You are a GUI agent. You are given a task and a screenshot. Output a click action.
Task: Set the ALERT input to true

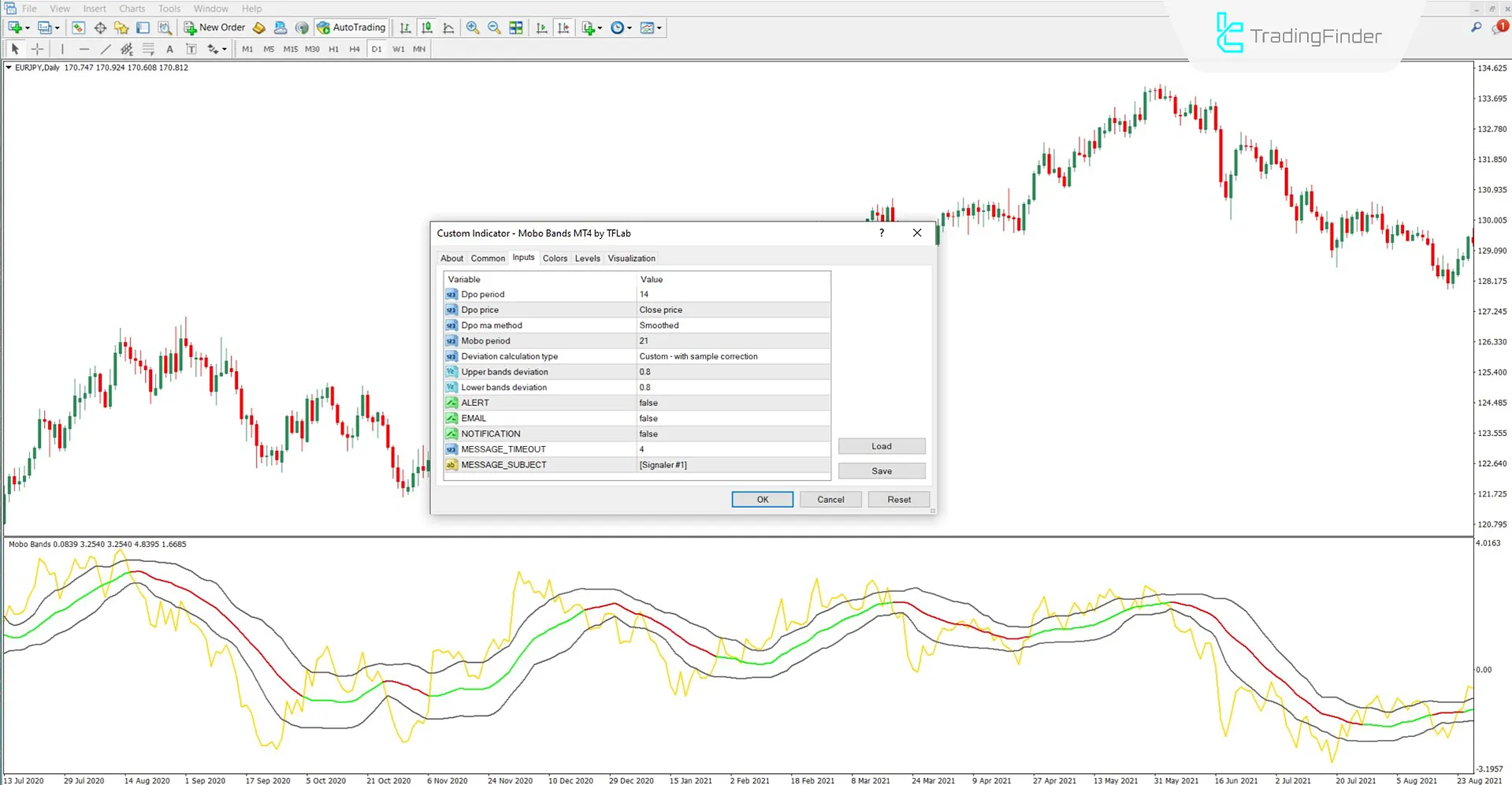tap(733, 402)
